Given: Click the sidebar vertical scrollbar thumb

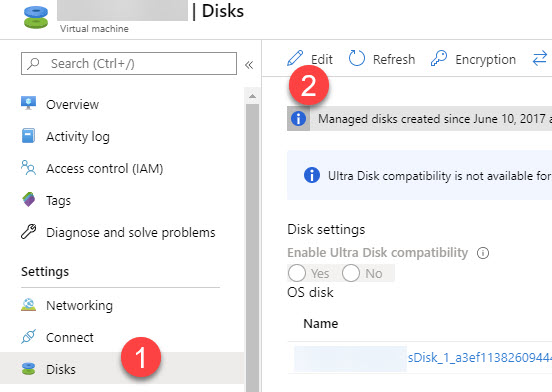Looking at the screenshot, I should coord(252,248).
